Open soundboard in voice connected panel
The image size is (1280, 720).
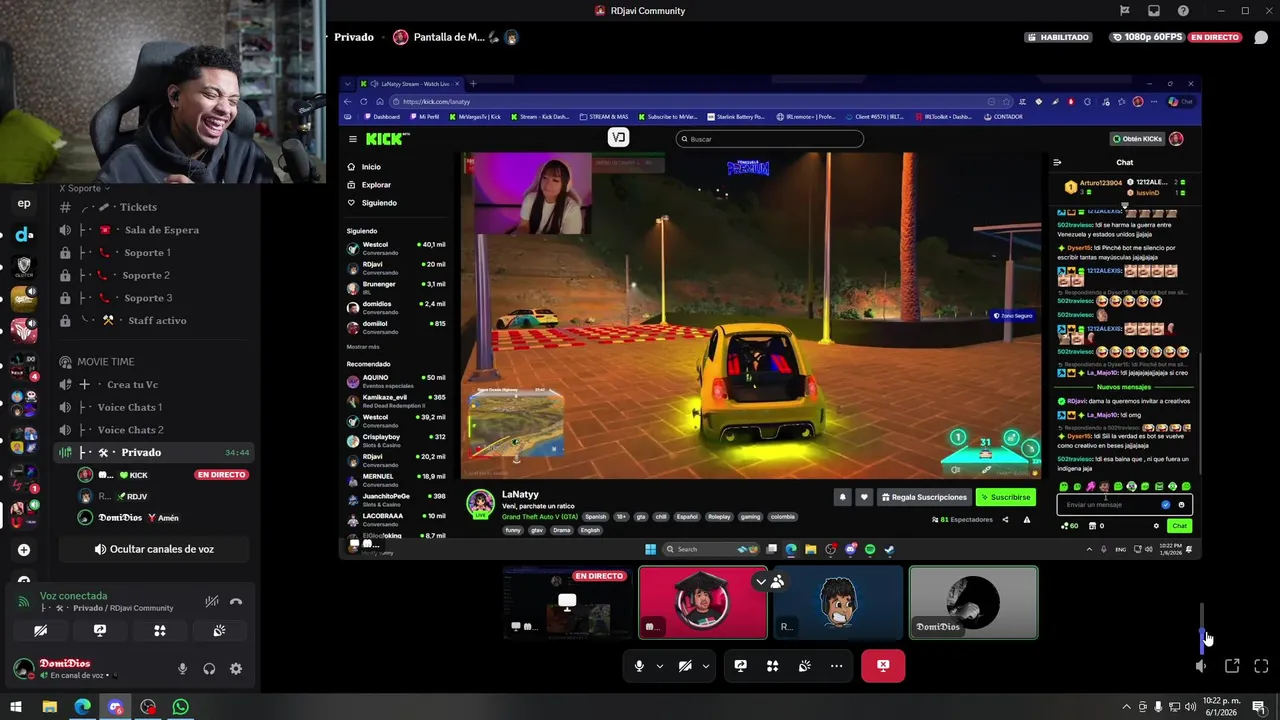(x=219, y=631)
